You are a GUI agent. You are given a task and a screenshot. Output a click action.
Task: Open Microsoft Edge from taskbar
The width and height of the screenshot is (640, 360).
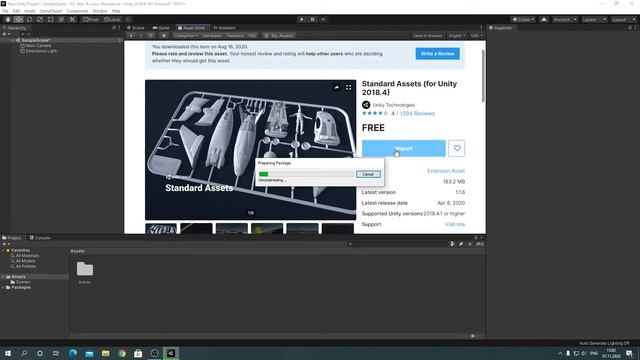73,353
